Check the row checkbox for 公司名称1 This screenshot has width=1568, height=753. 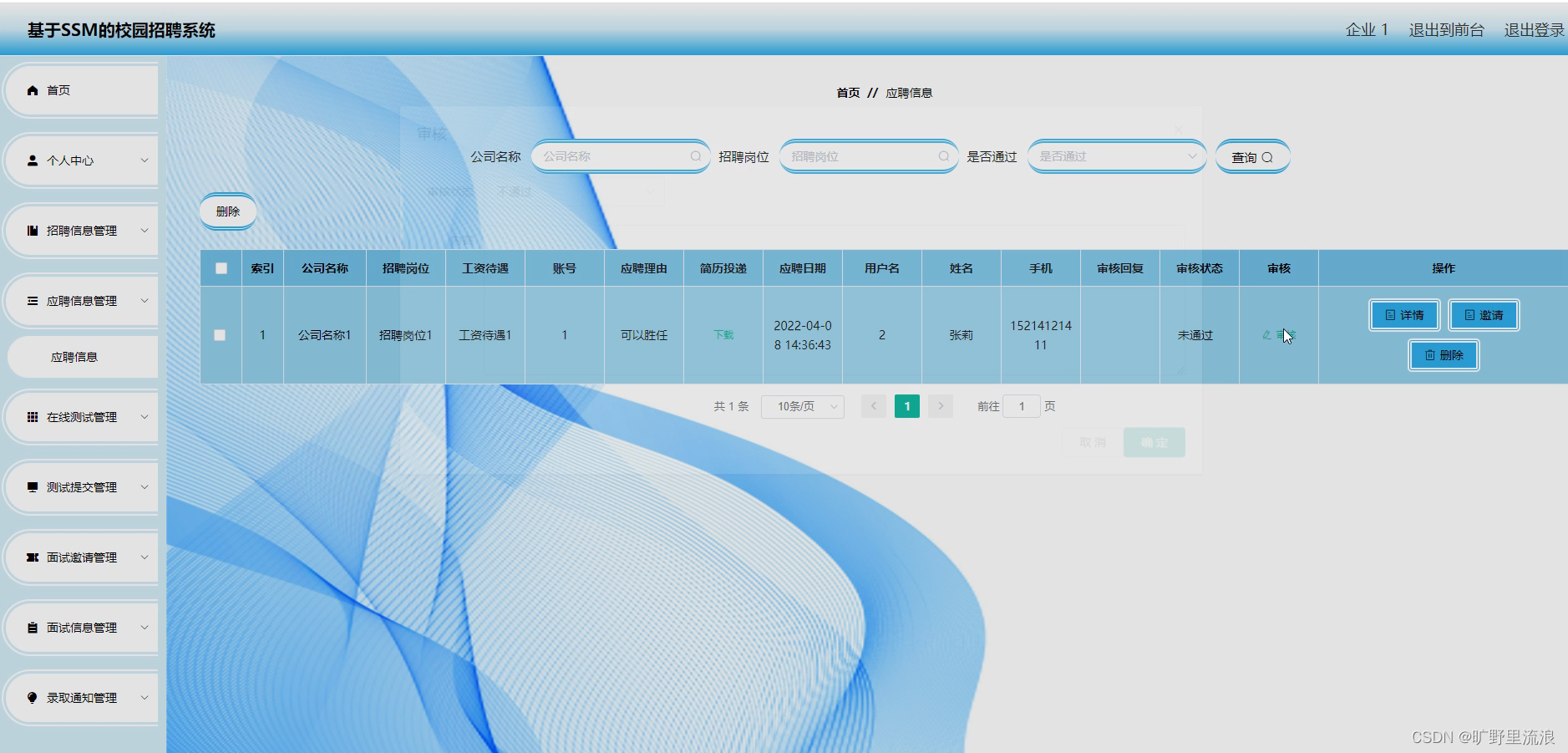(x=221, y=334)
